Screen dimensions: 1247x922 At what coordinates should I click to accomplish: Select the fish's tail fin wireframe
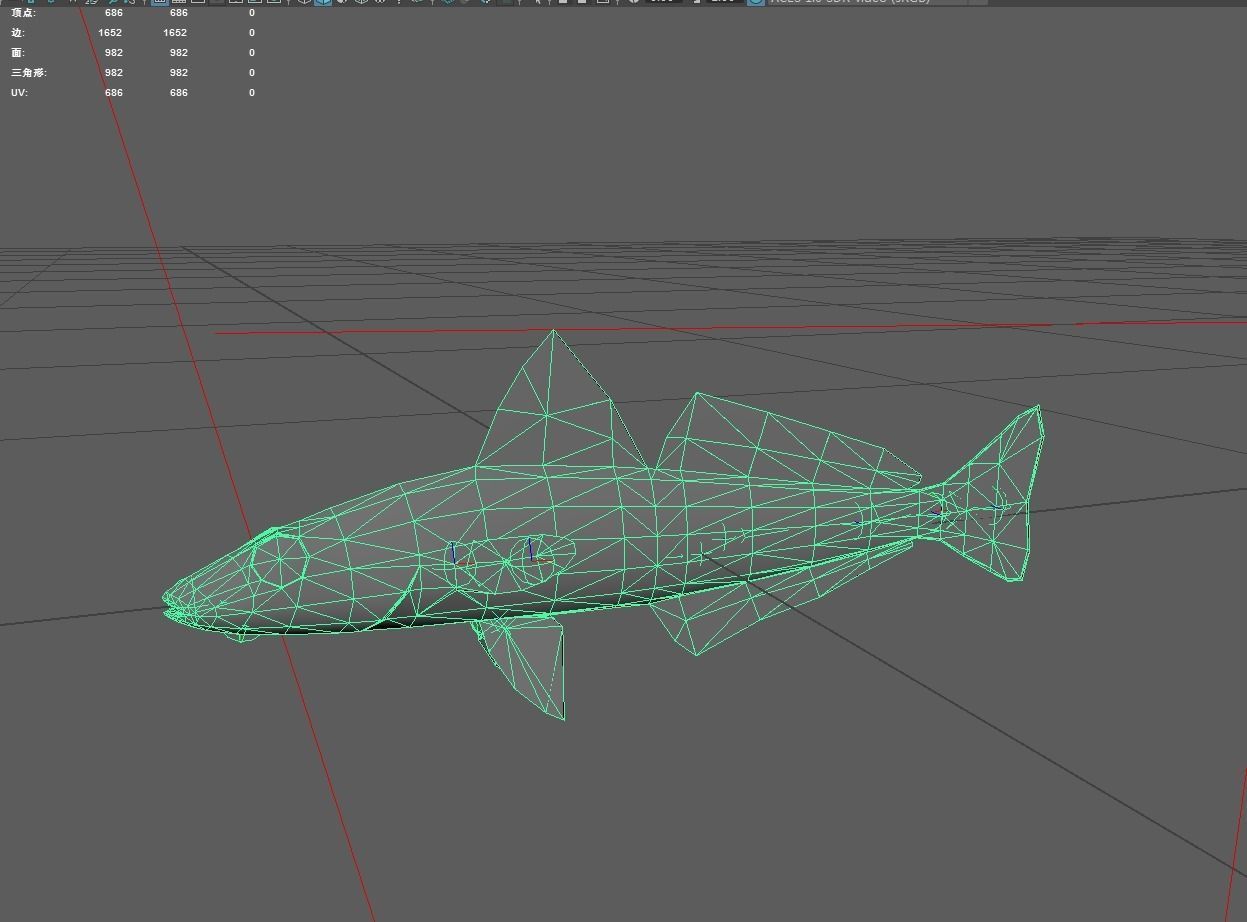(x=995, y=495)
